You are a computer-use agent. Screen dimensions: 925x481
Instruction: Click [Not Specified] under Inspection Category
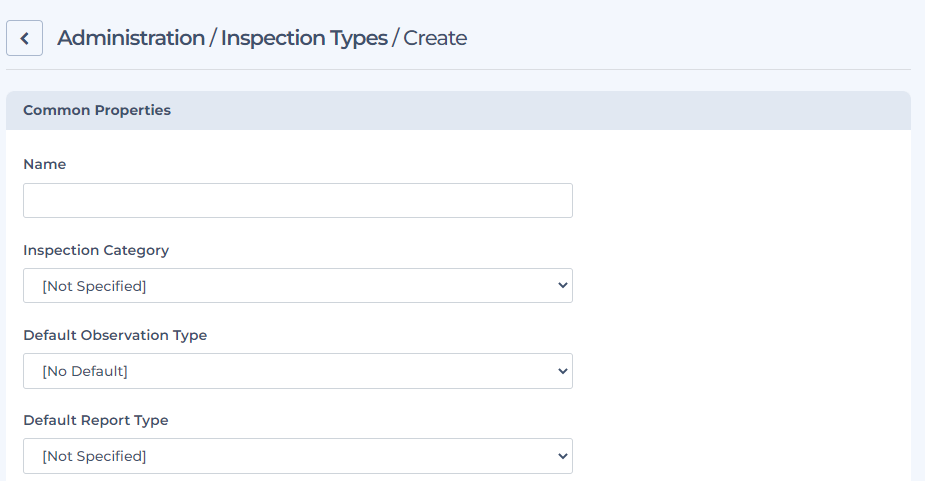click(94, 286)
